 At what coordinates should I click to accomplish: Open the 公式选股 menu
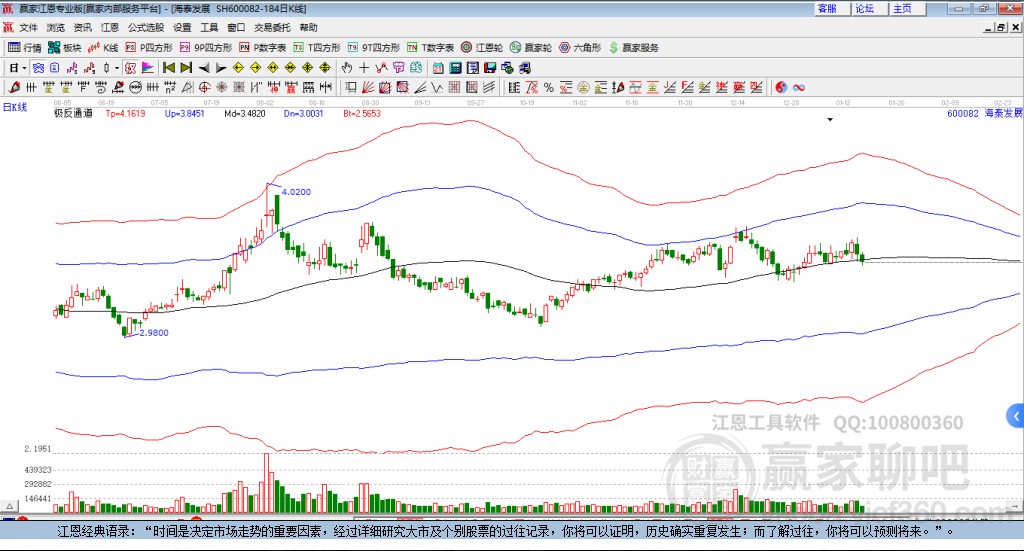(146, 27)
